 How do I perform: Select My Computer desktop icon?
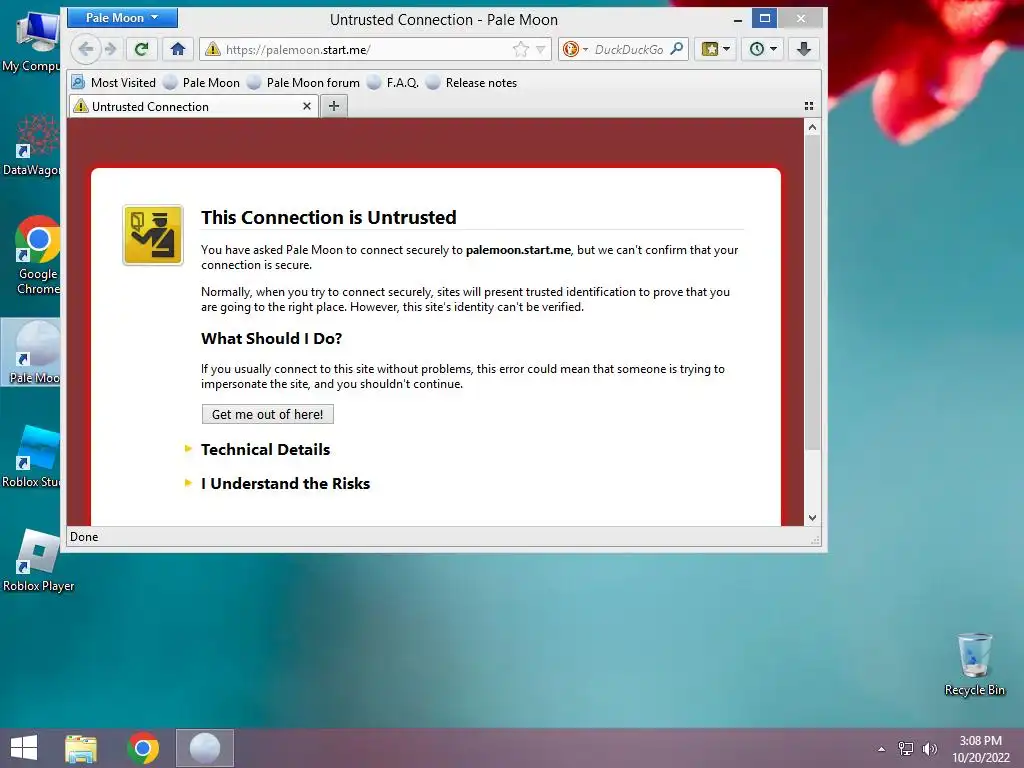click(x=31, y=40)
